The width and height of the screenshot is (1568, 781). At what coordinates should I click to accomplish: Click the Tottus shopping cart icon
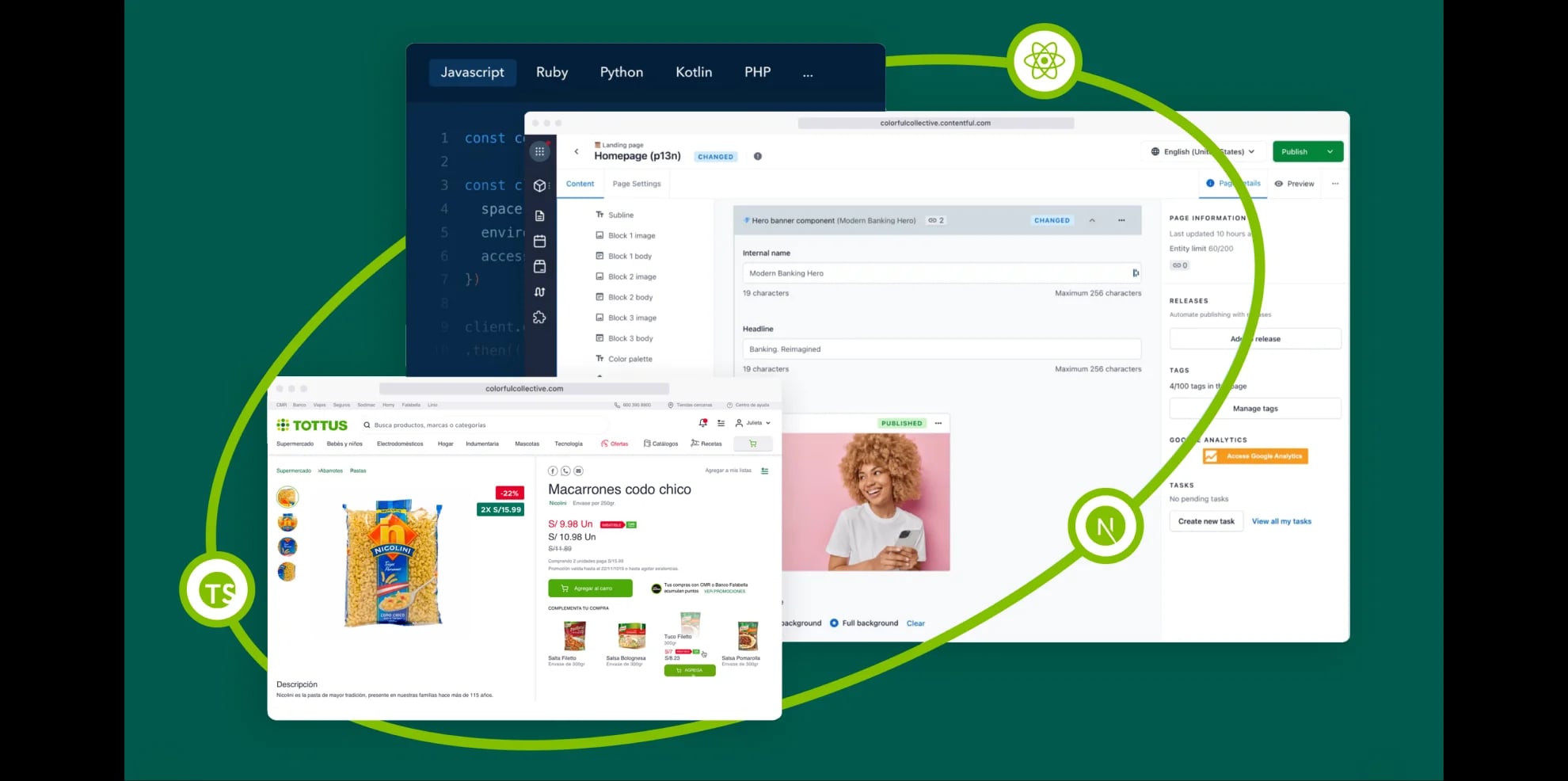click(752, 444)
